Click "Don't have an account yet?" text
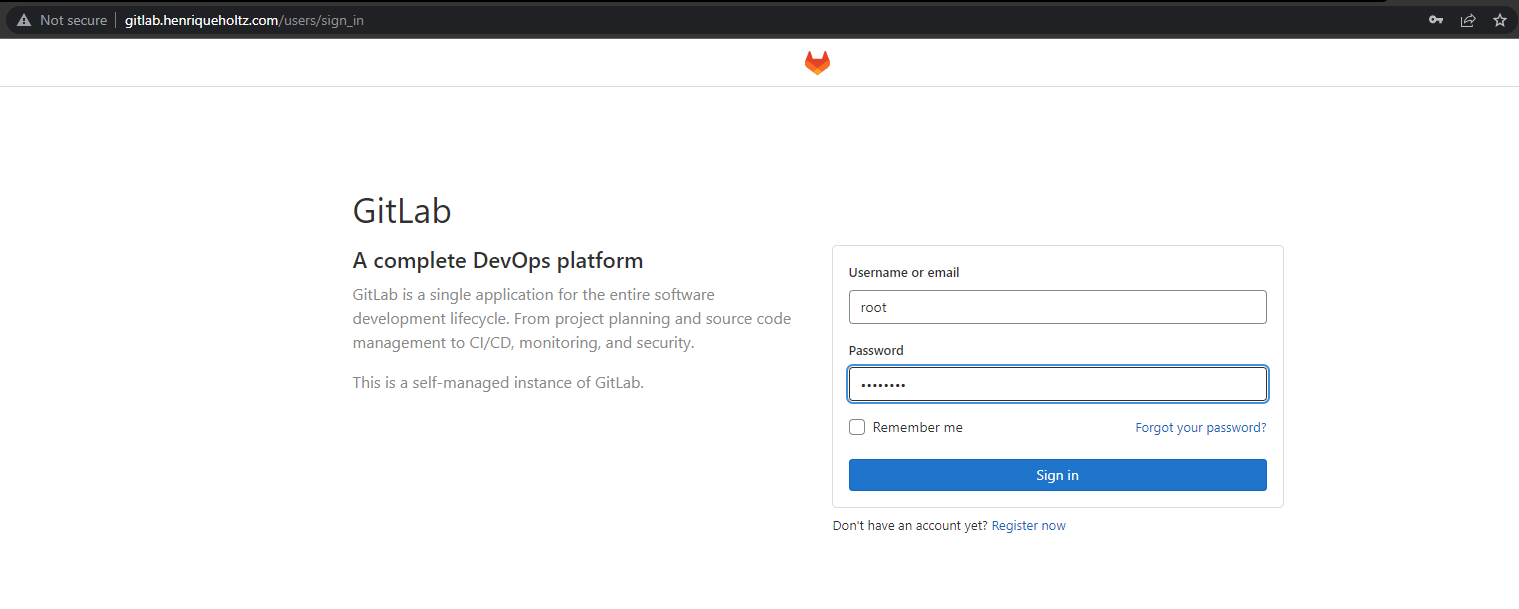The height and width of the screenshot is (609, 1519). point(910,525)
